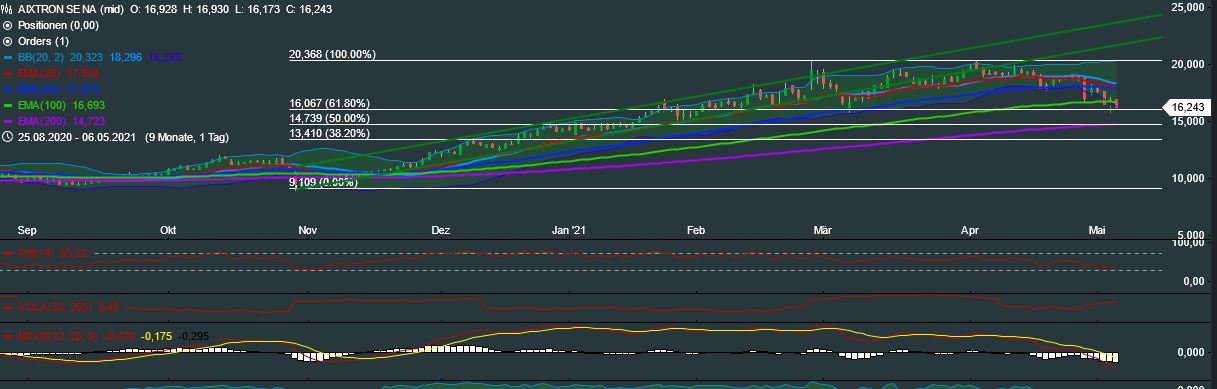1217x389 pixels.
Task: Click the candlestick chart-type icon beside AIXTRON
Action: (8, 9)
